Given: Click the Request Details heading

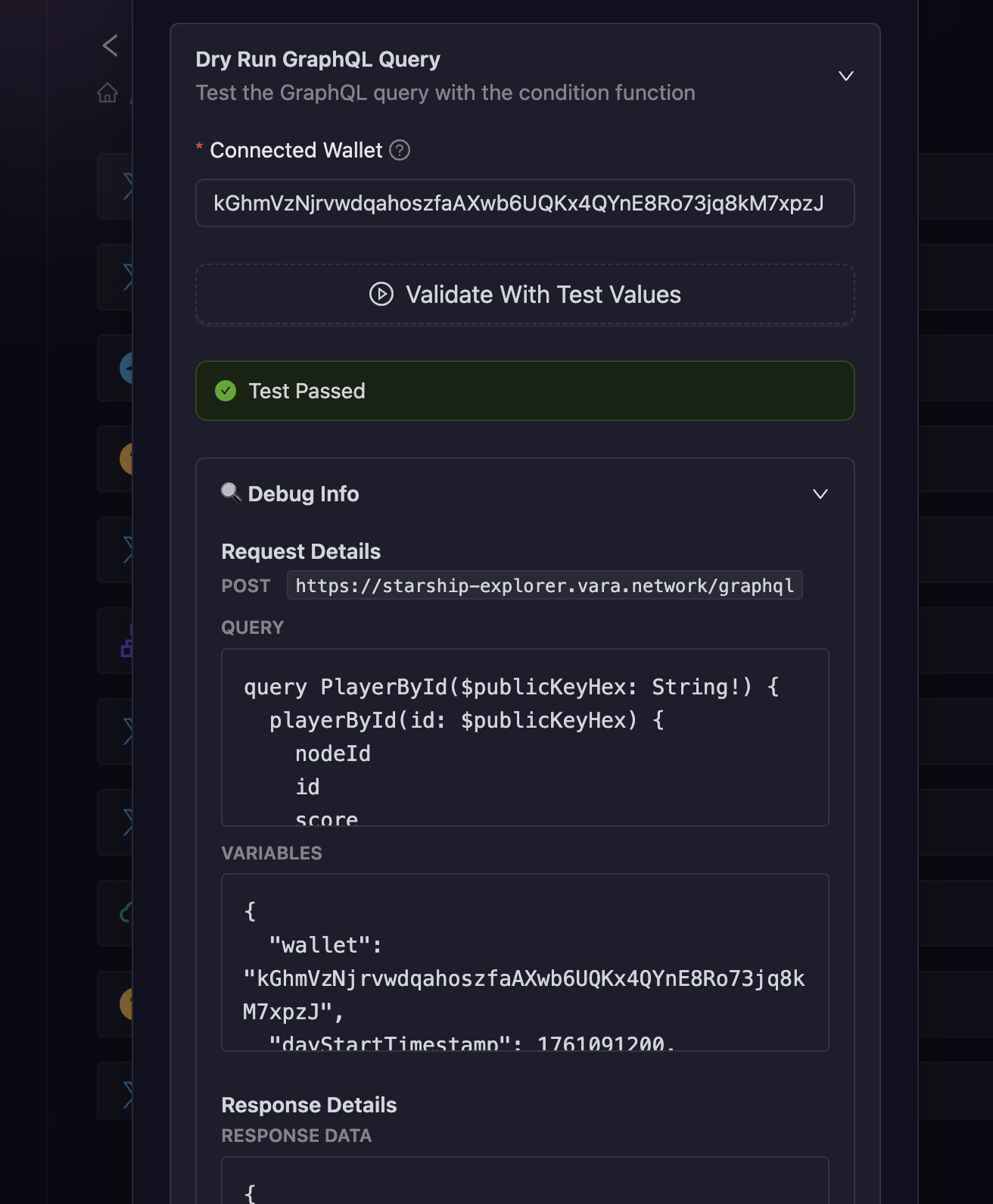Looking at the screenshot, I should pos(301,551).
